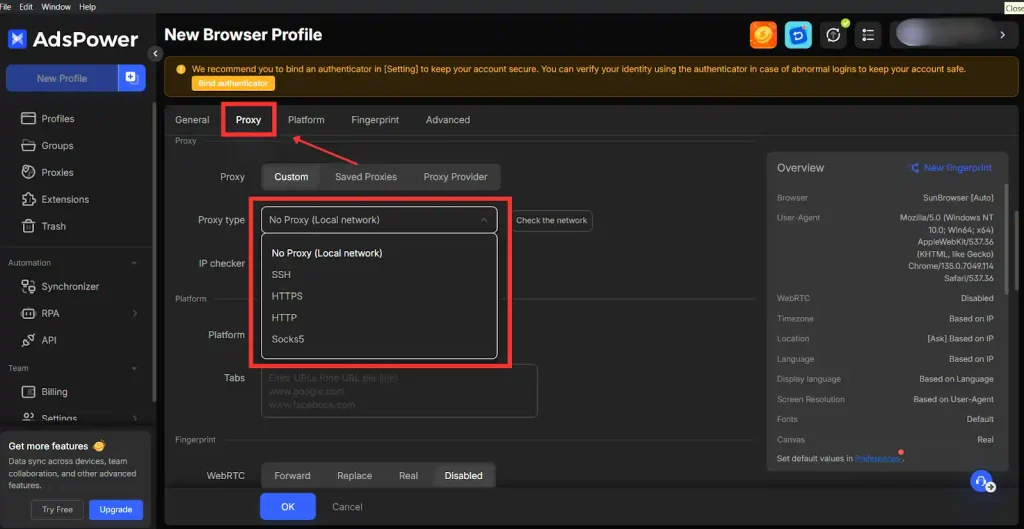
Task: Click inside the Tabs URL field
Action: pyautogui.click(x=399, y=391)
